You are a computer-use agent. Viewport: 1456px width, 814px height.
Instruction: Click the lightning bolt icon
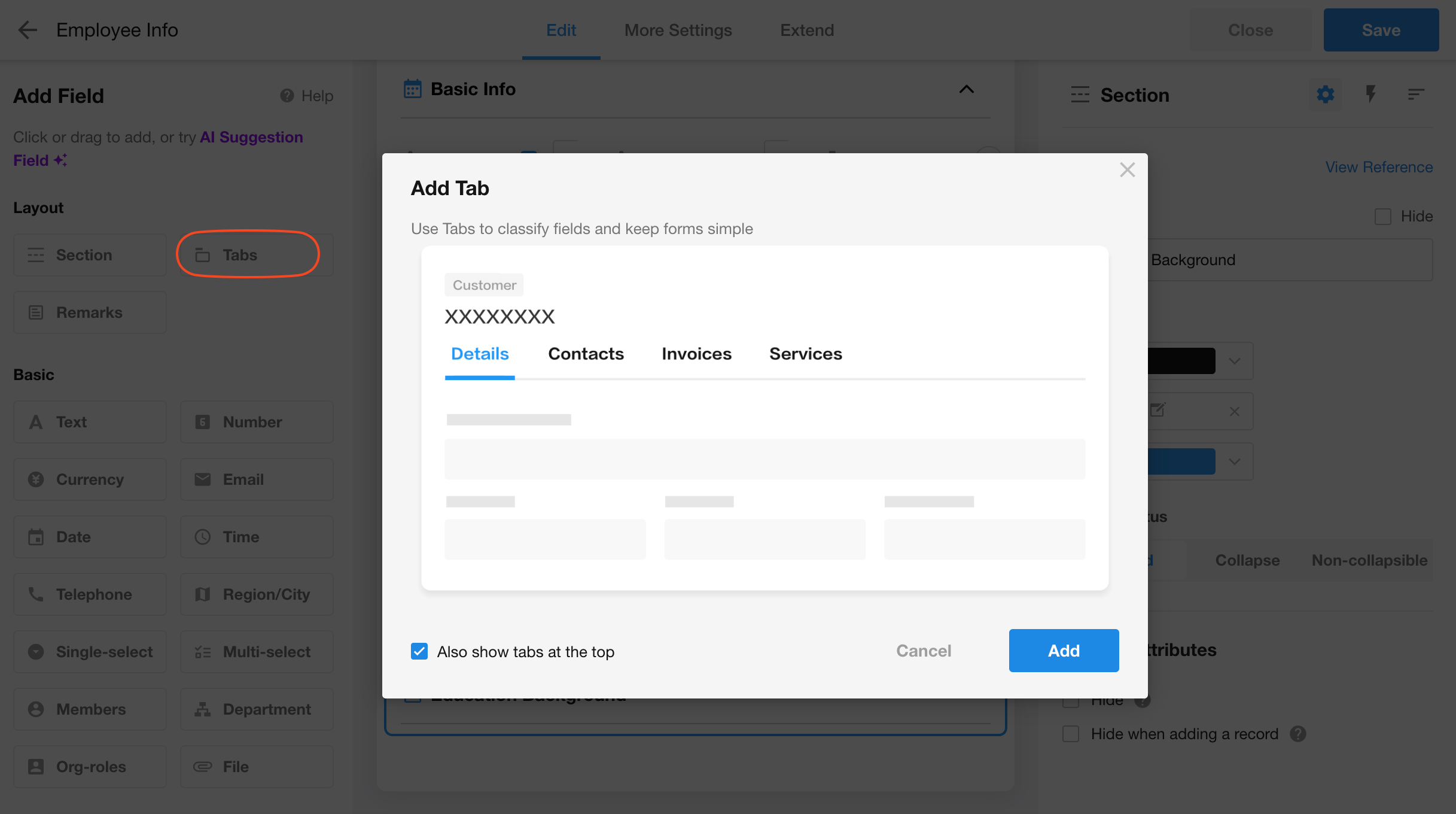click(x=1370, y=94)
